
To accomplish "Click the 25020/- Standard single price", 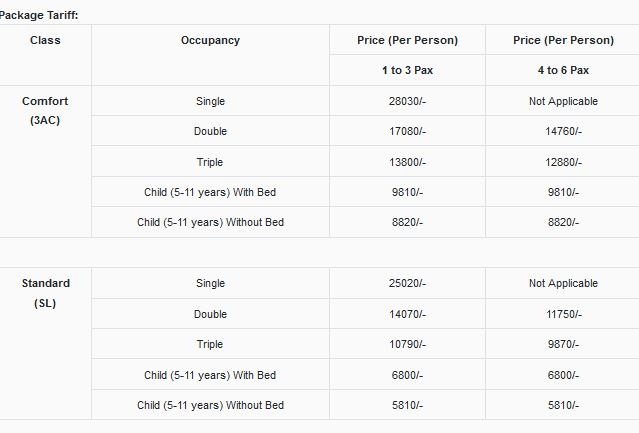I will coord(408,283).
